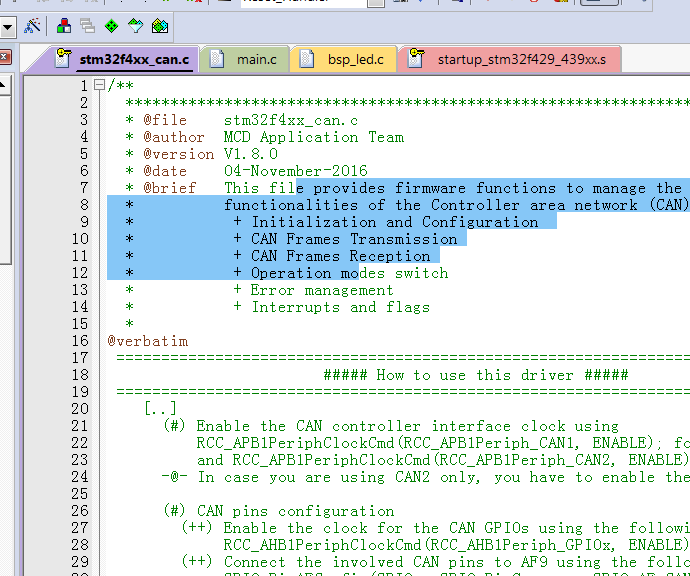Switch to the bsp_led.c tab
Image resolution: width=690 pixels, height=576 pixels.
click(355, 59)
